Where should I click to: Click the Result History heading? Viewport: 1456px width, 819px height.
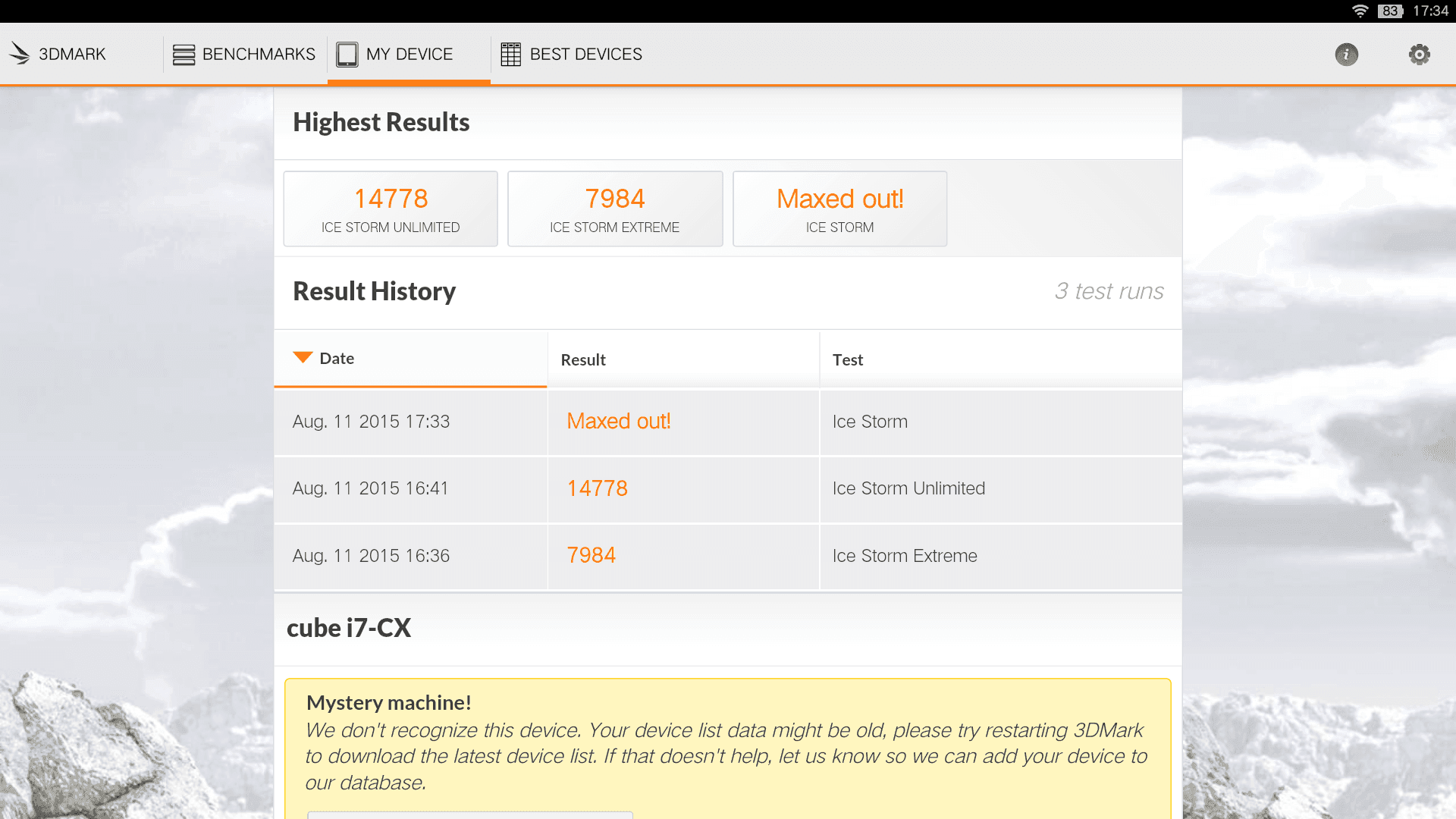pyautogui.click(x=375, y=291)
